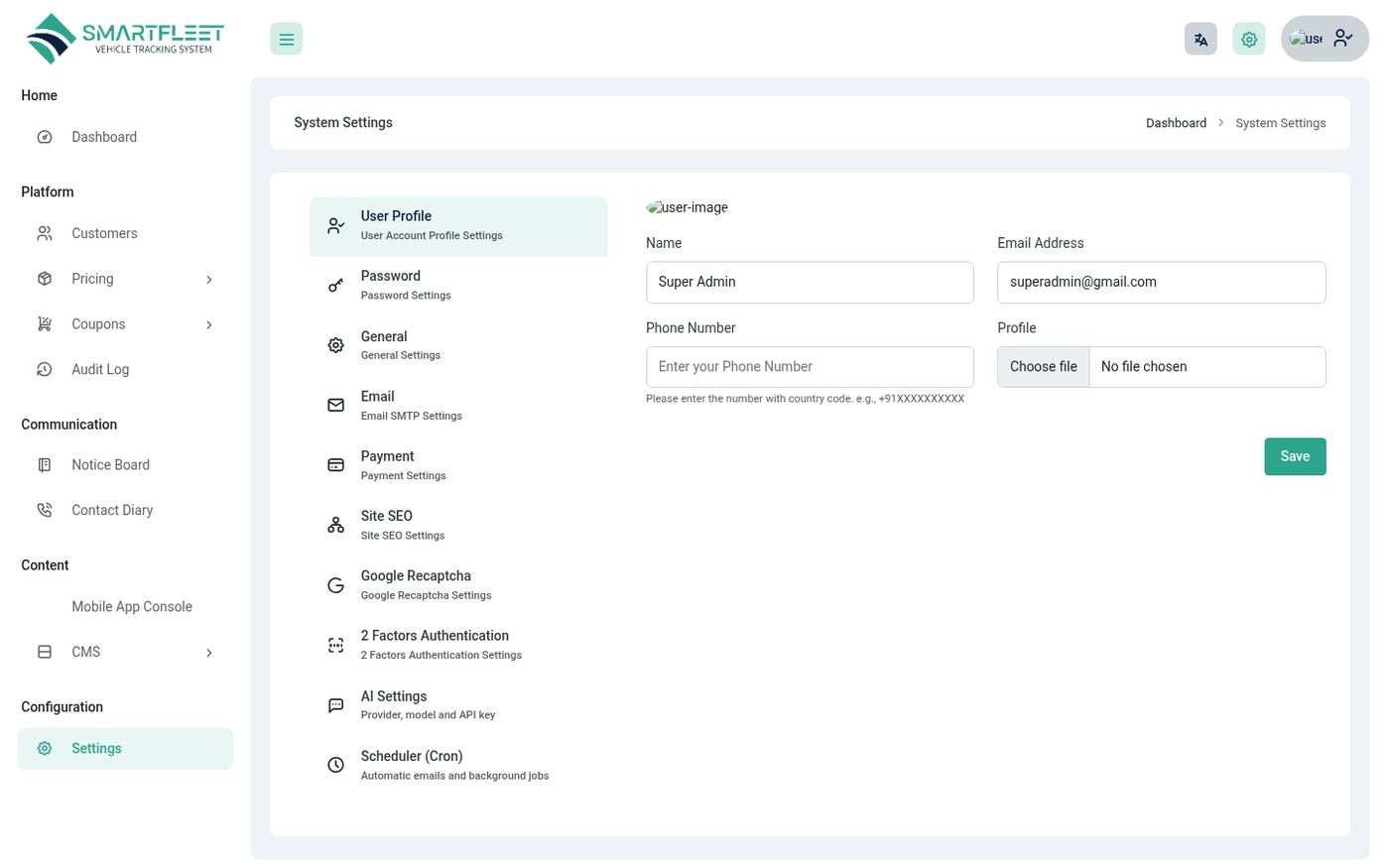
Task: Click the Coupons cart icon
Action: (45, 324)
